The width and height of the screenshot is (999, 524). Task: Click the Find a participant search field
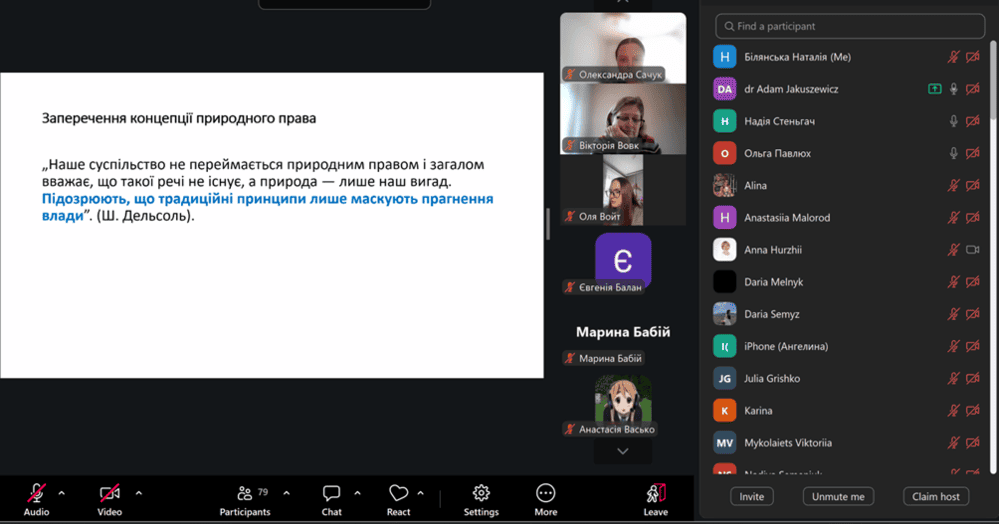848,26
